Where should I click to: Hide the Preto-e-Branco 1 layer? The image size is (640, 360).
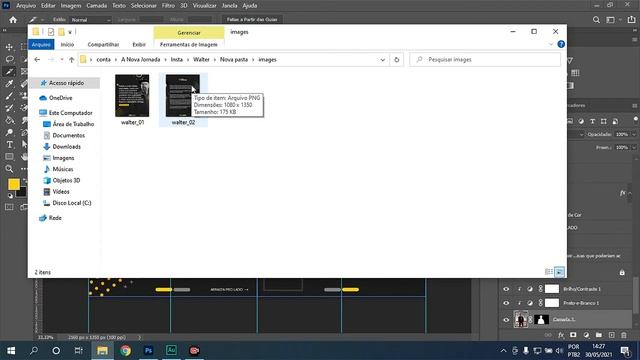pos(506,303)
